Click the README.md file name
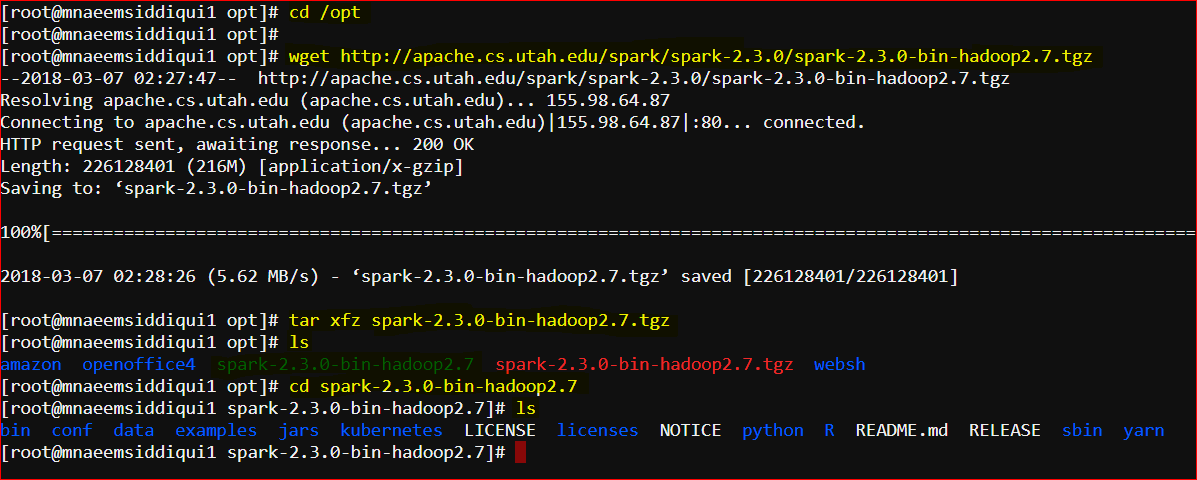1197x480 pixels. click(902, 430)
